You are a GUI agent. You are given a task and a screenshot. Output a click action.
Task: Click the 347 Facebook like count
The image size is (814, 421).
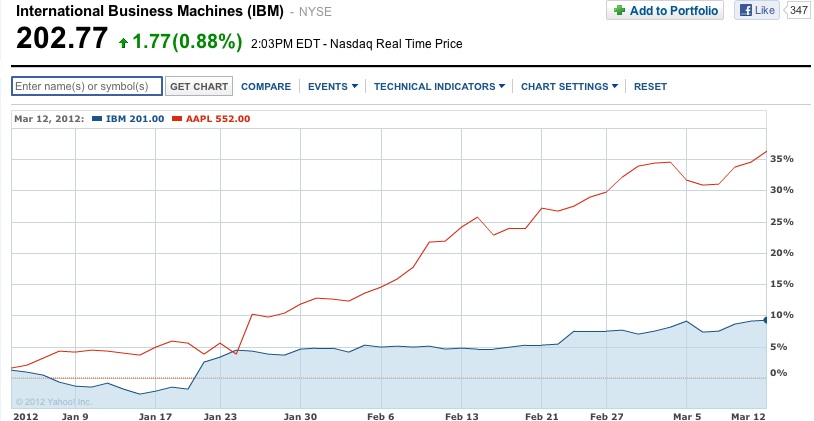[x=798, y=11]
